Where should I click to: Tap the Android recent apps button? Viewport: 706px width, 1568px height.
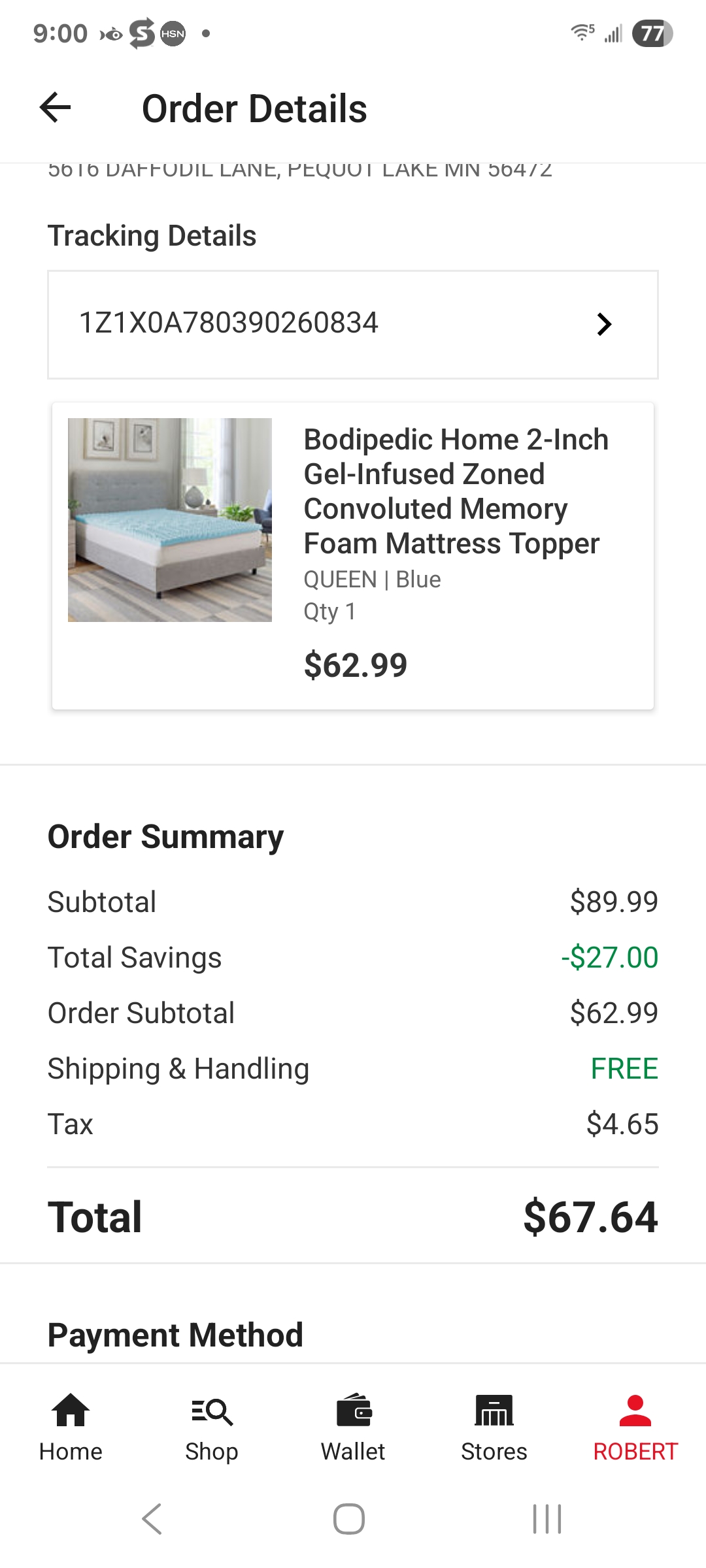pos(547,1518)
